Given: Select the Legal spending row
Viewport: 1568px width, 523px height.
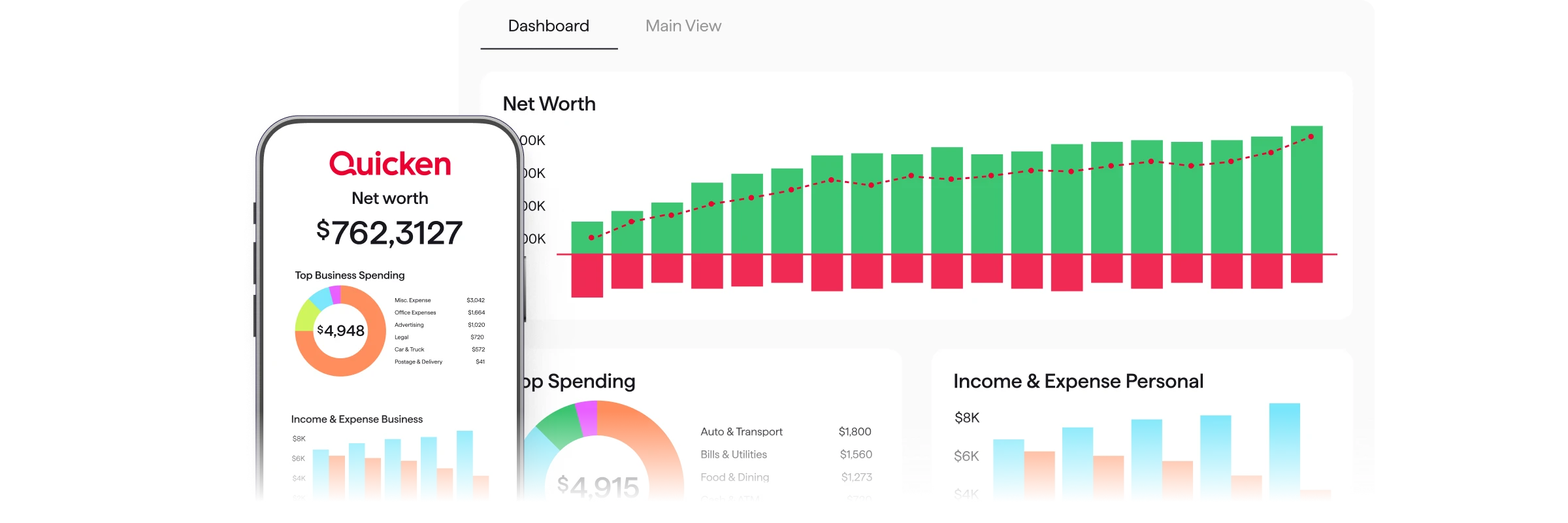Looking at the screenshot, I should click(x=440, y=337).
